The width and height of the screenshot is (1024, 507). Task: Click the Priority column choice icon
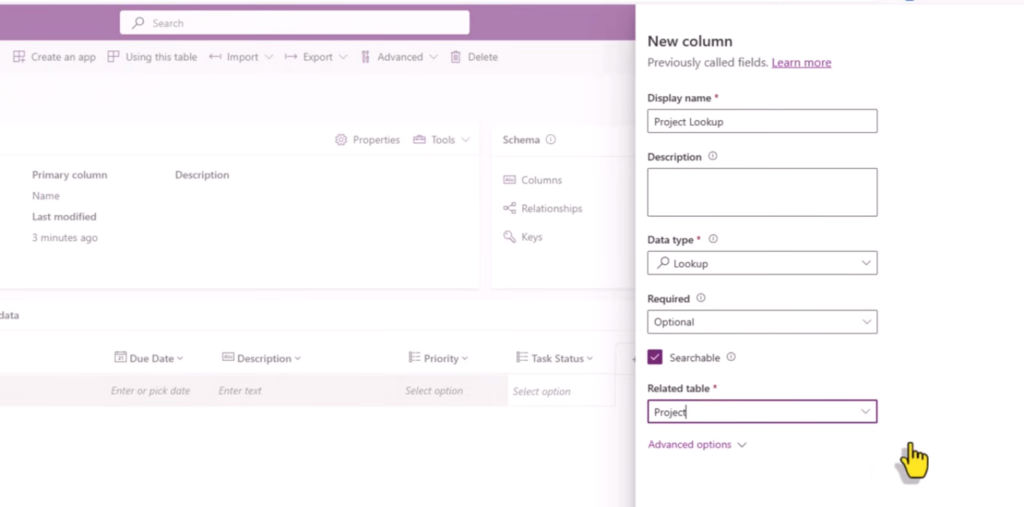[x=414, y=357]
